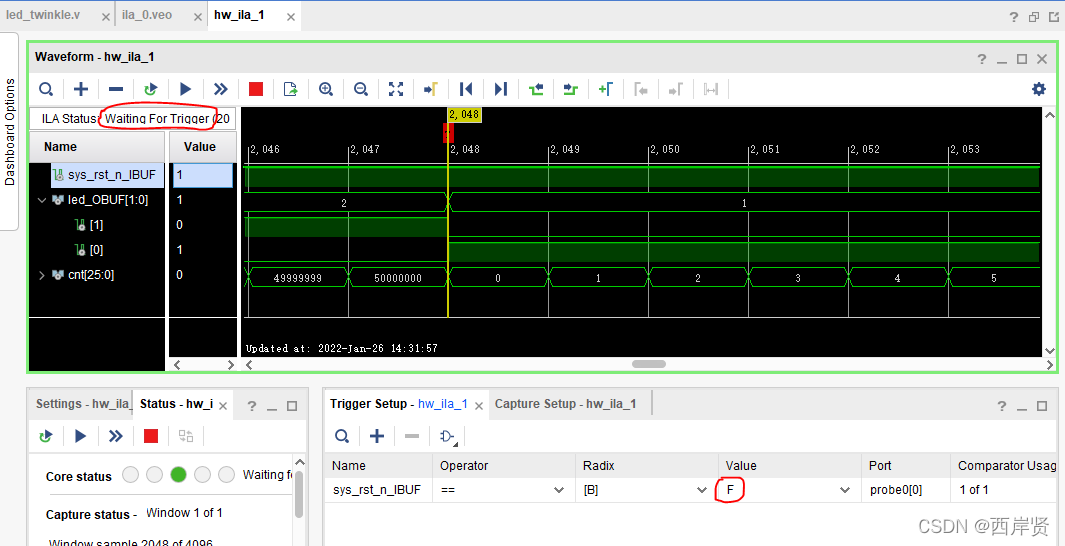Click the add probe plus icon in waveform toolbar

coord(81,89)
